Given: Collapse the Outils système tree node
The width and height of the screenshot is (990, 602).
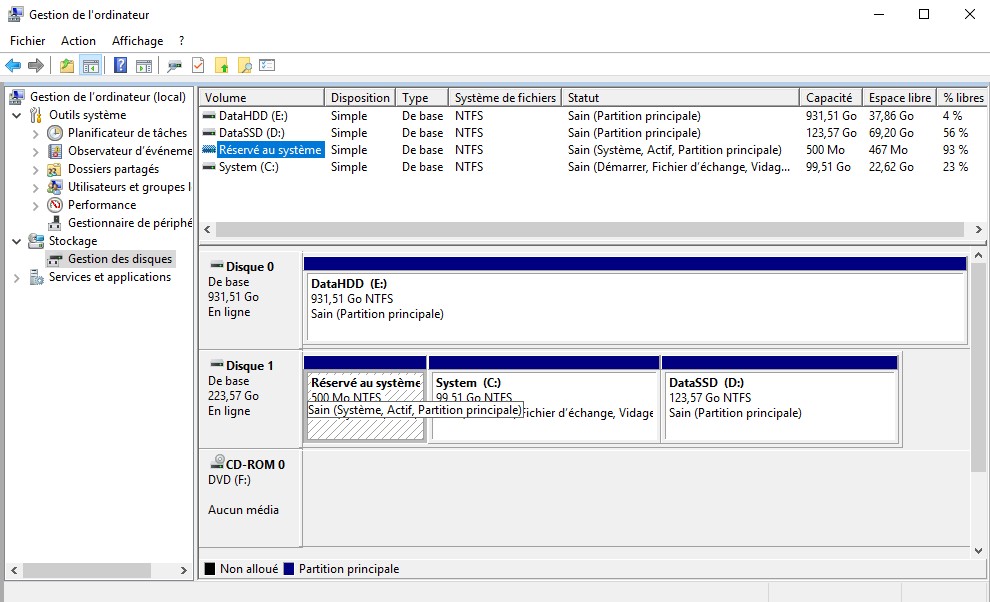Looking at the screenshot, I should 17,115.
